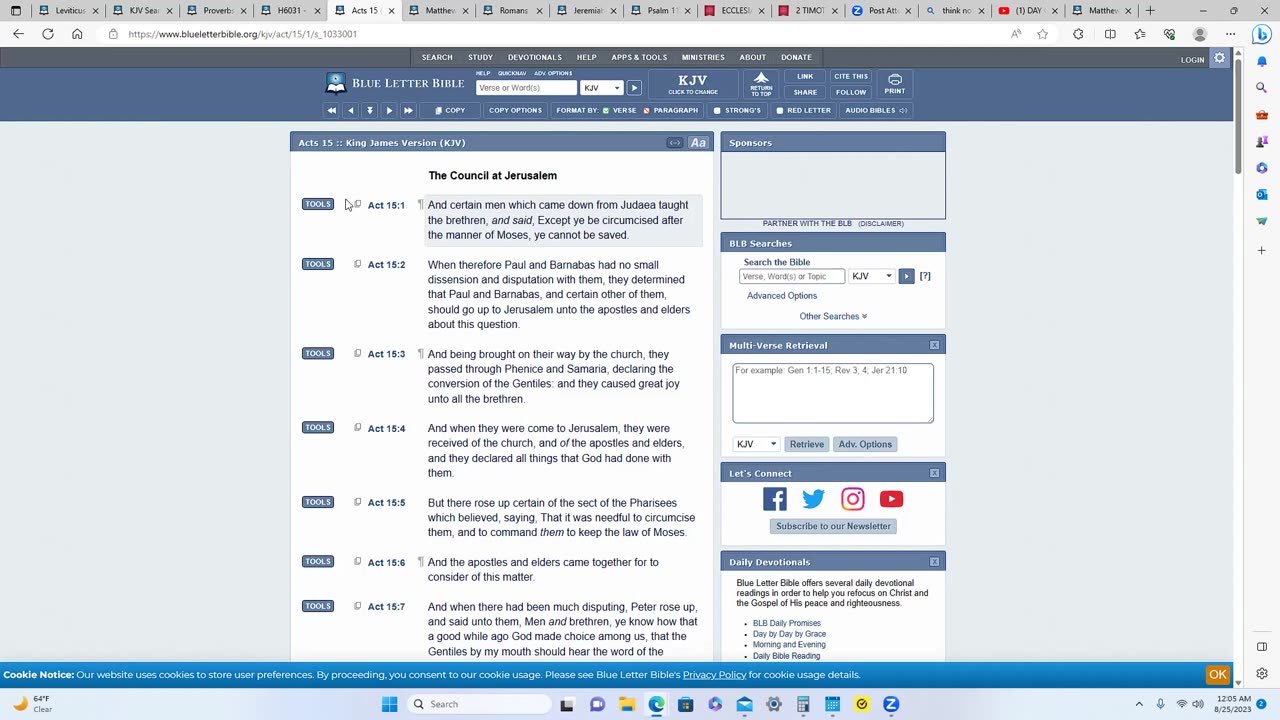This screenshot has height=720, width=1280.
Task: Collapse the Daily Devotionals panel
Action: (x=934, y=562)
